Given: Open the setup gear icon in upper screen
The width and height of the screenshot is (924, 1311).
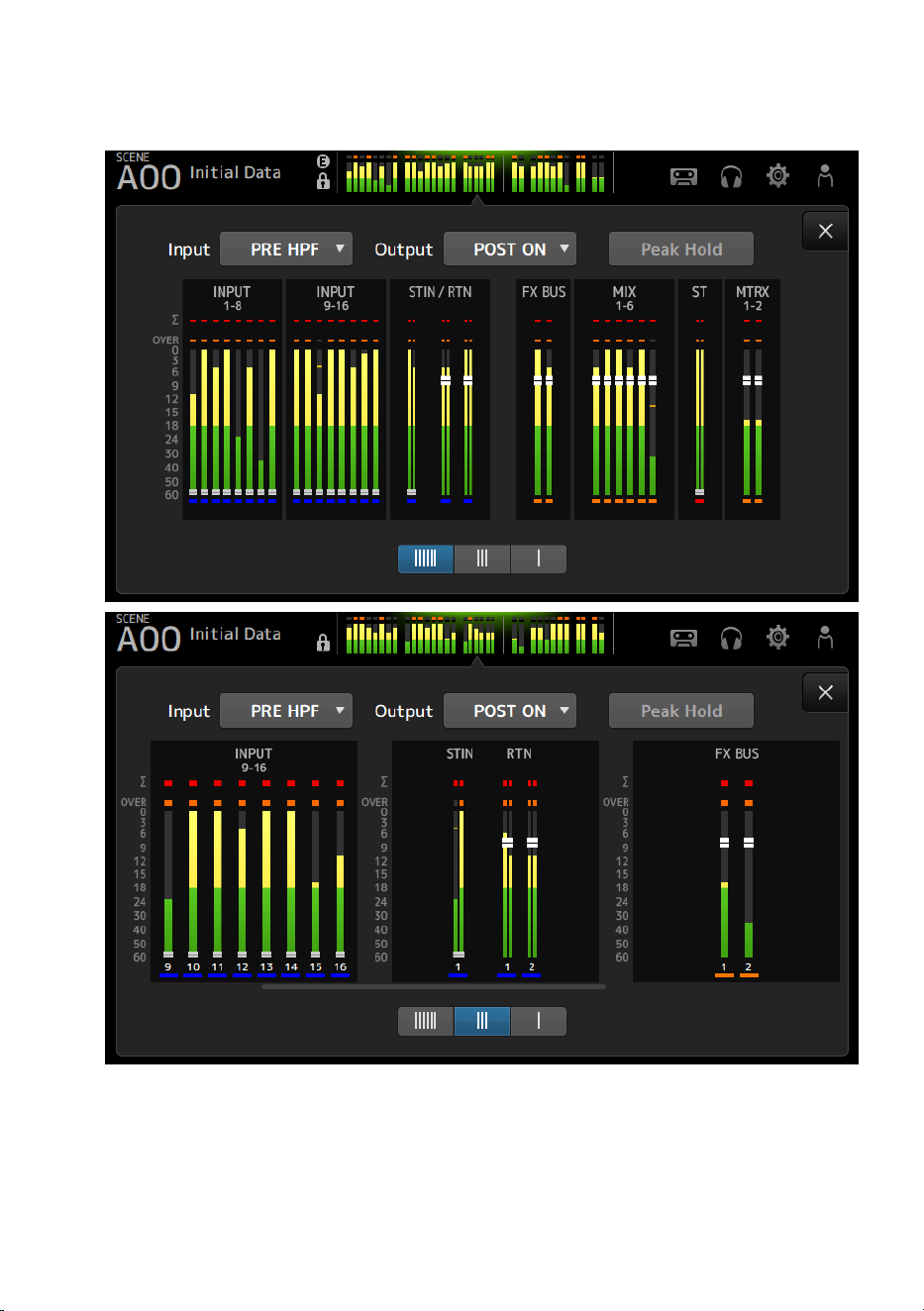Looking at the screenshot, I should (778, 176).
